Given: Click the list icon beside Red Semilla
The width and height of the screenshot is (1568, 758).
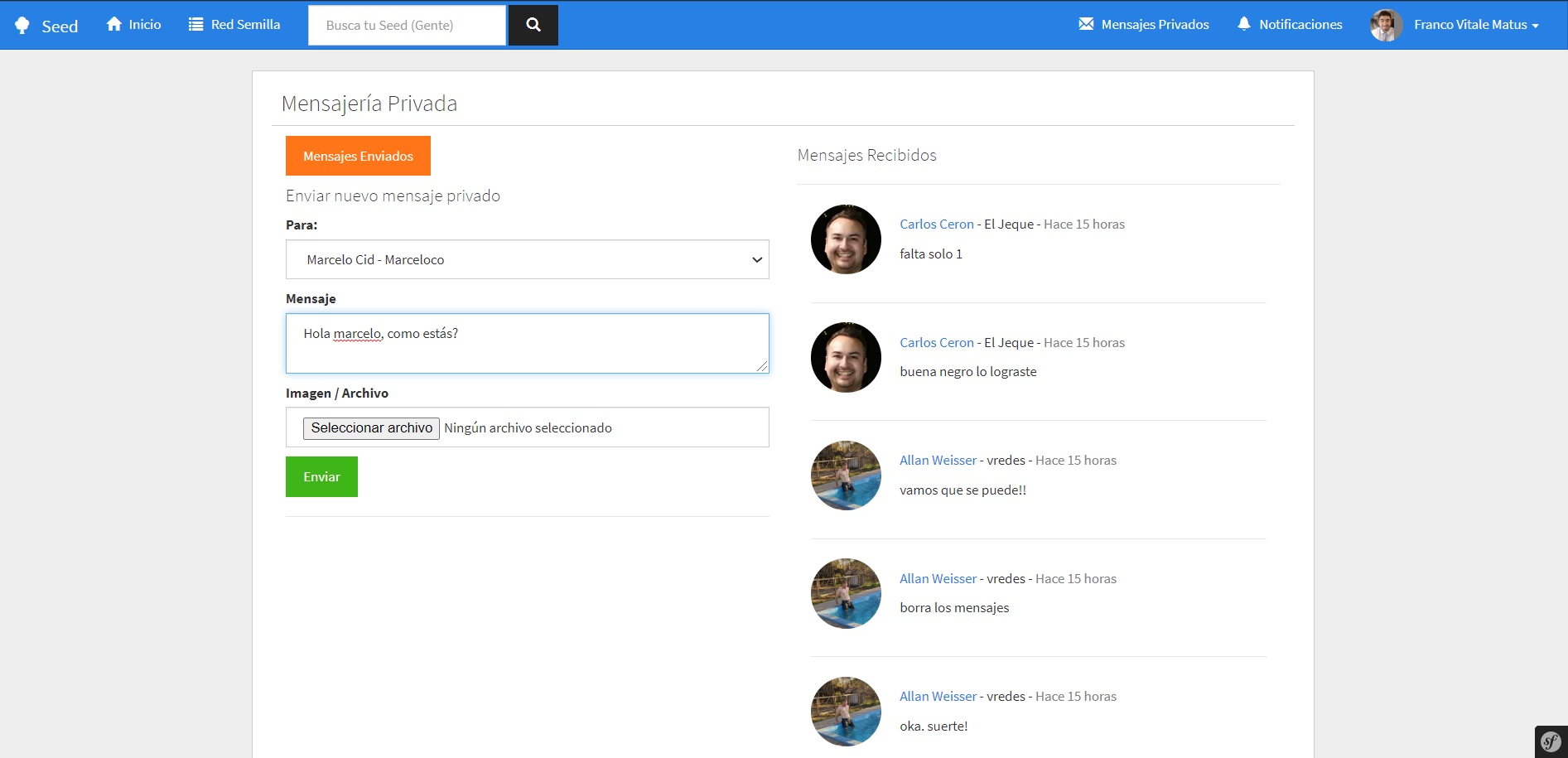Looking at the screenshot, I should click(195, 23).
